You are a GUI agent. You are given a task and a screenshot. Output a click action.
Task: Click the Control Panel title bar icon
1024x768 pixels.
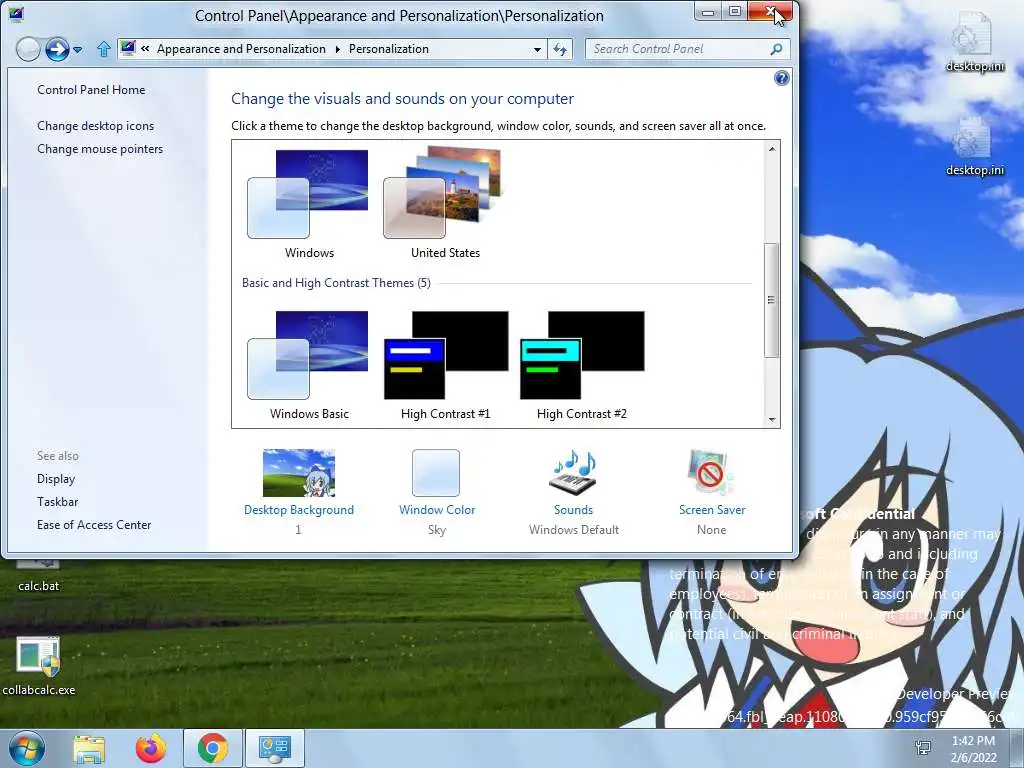tap(16, 14)
